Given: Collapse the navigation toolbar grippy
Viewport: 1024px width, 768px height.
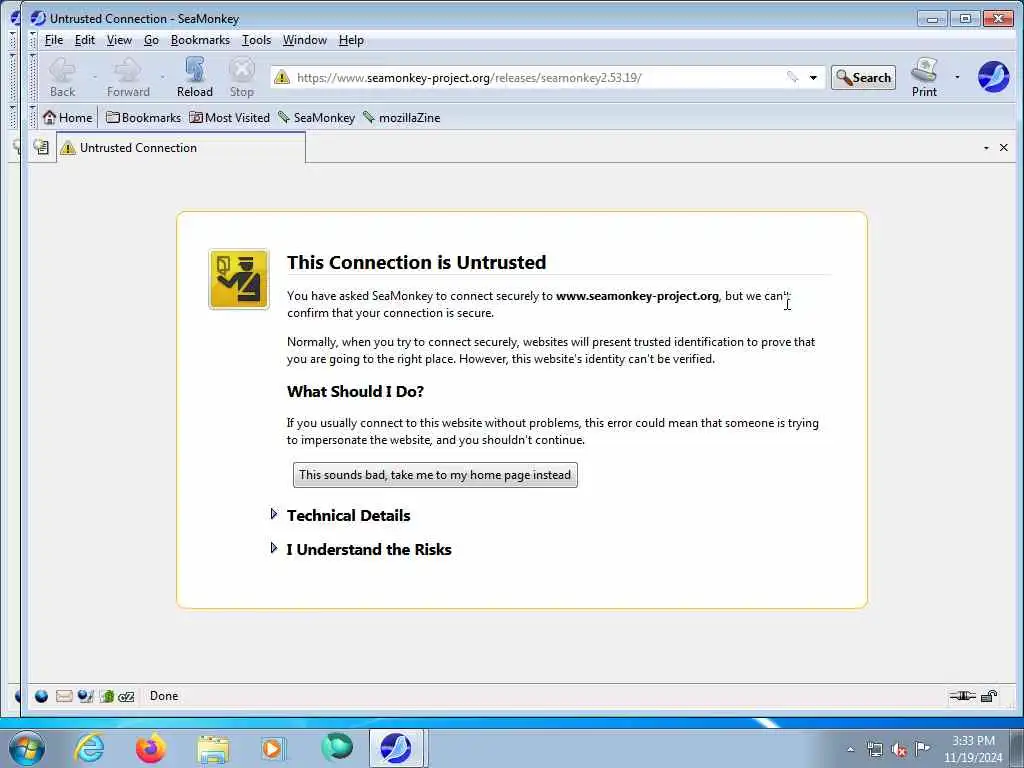Looking at the screenshot, I should [33, 77].
